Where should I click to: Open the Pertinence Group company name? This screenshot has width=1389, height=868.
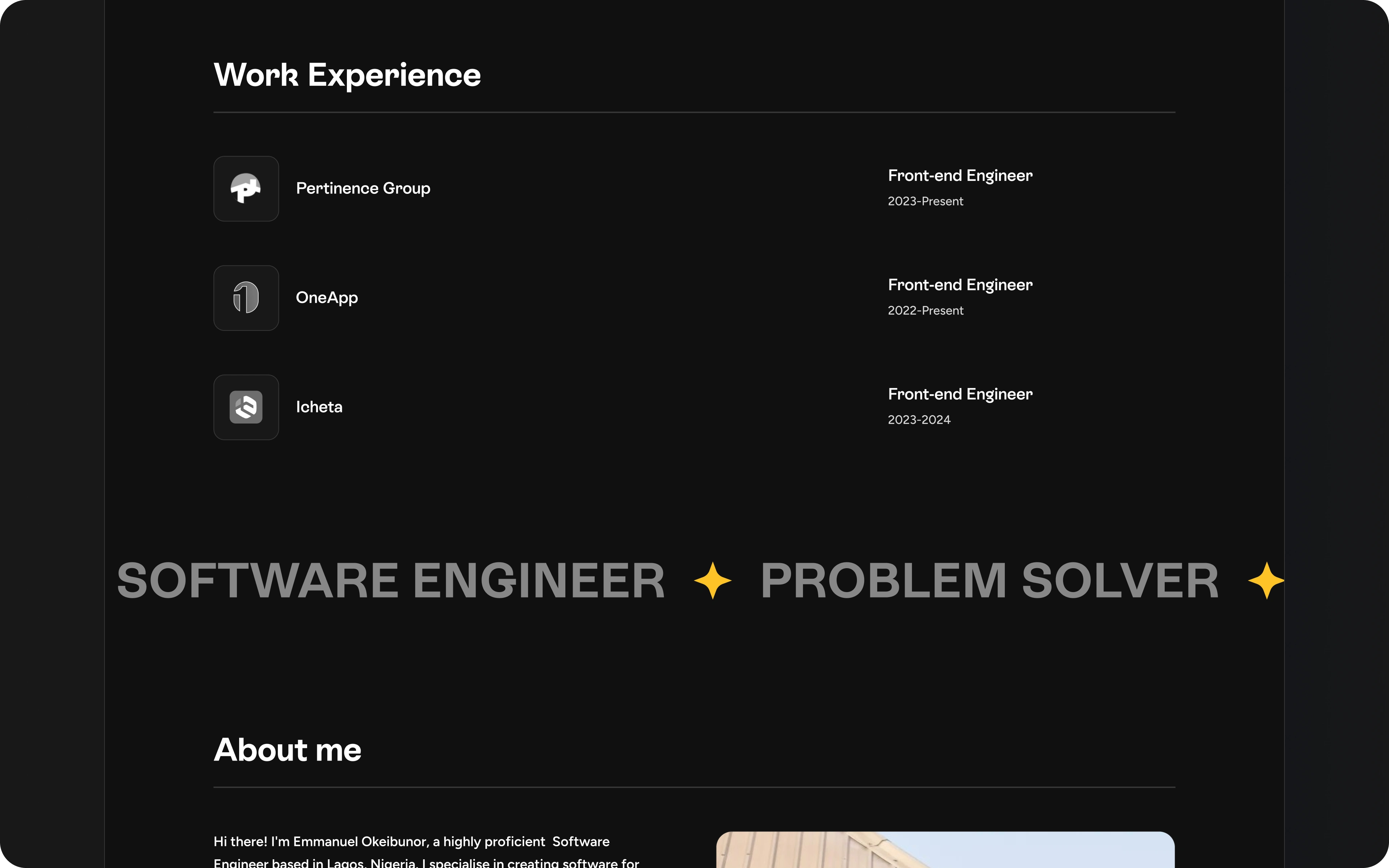363,188
